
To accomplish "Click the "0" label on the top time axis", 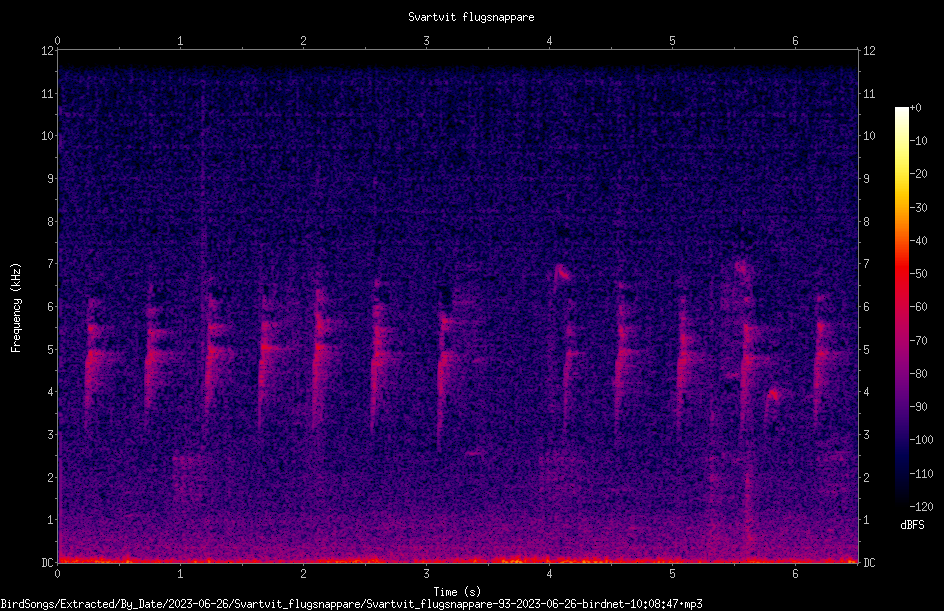I will (57, 41).
